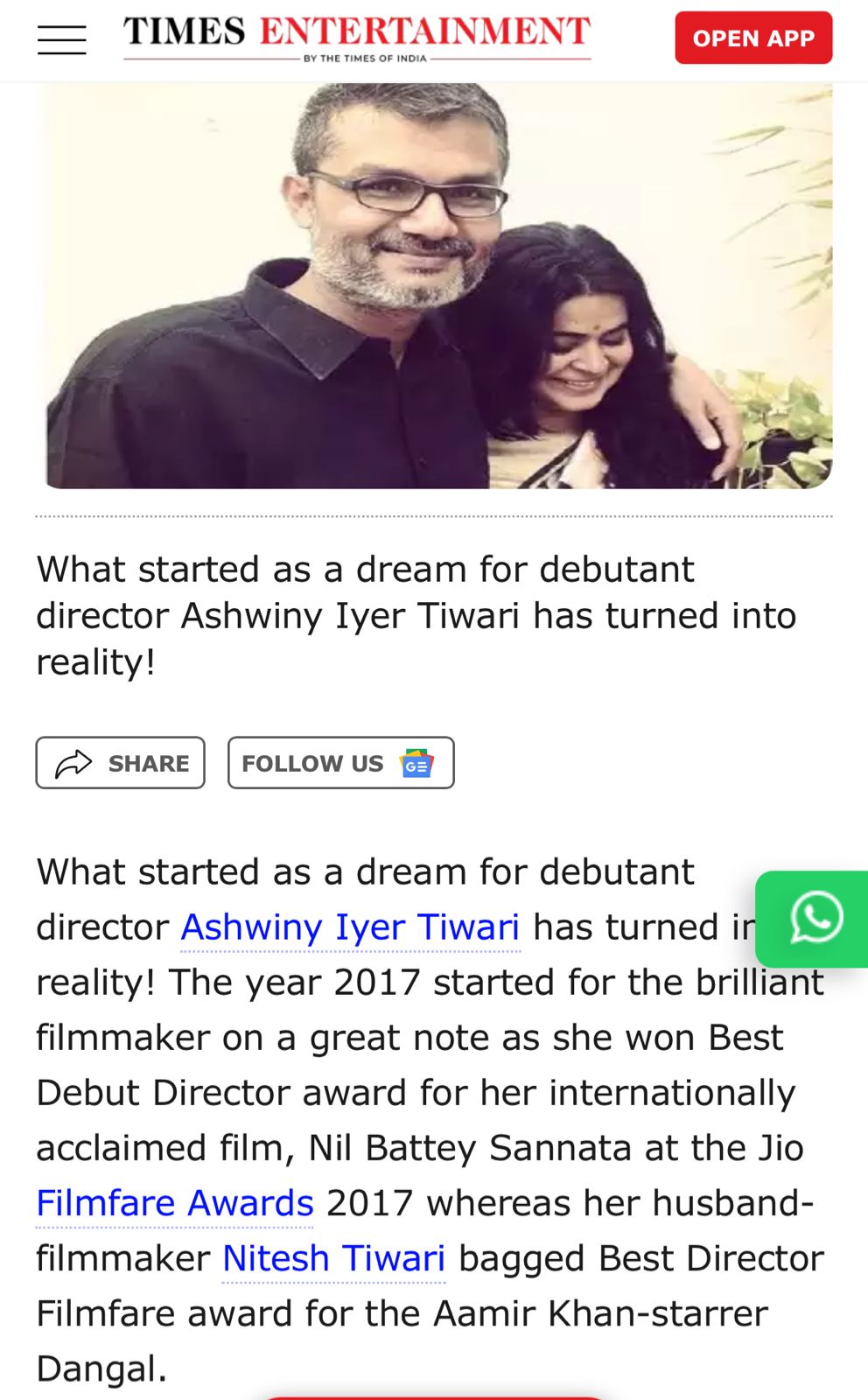Screen dimensions: 868x1400
Task: Click the word Dangal in the article
Action: [x=101, y=1368]
